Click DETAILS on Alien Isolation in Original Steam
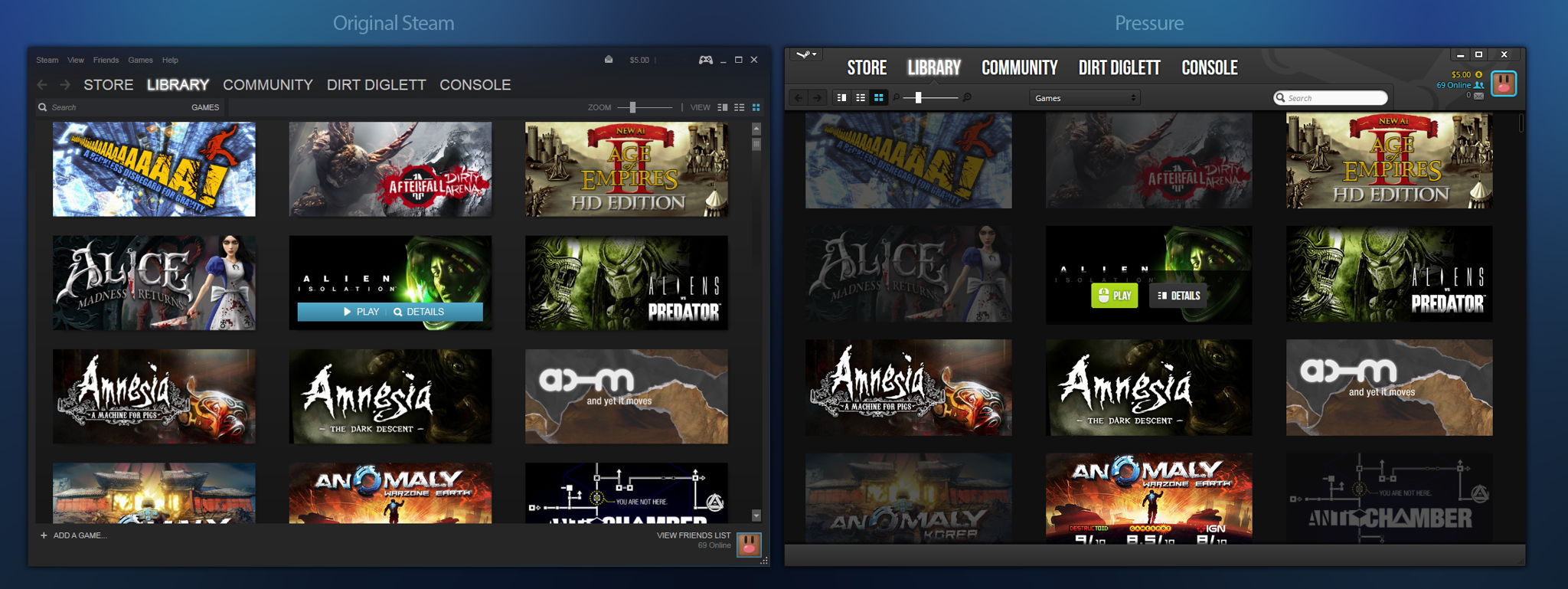The height and width of the screenshot is (589, 1568). pos(419,312)
